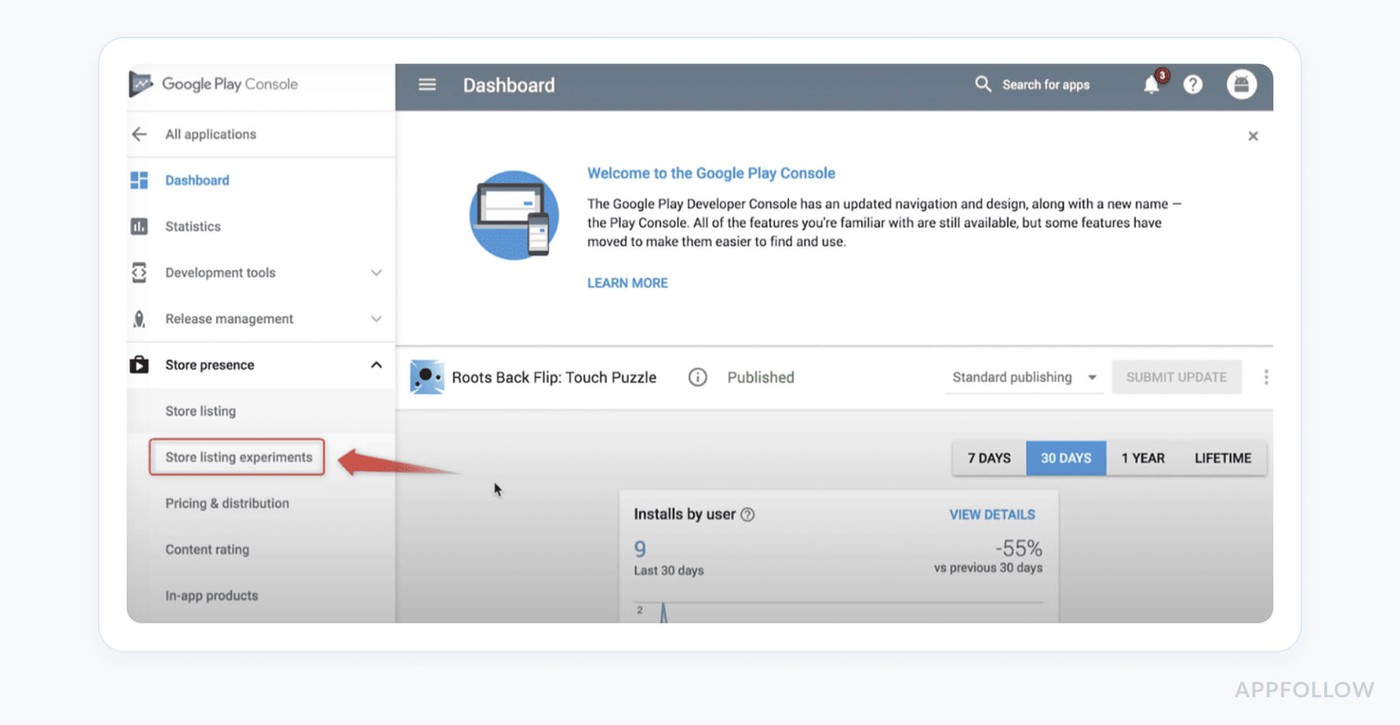Screen dimensions: 1400x725
Task: Click the Dashboard page title
Action: point(509,85)
